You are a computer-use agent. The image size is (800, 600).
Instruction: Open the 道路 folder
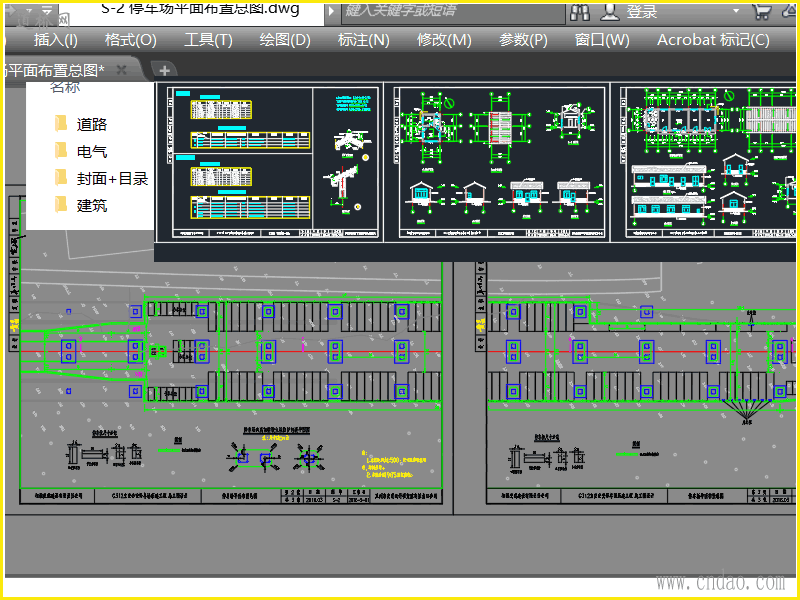81,124
